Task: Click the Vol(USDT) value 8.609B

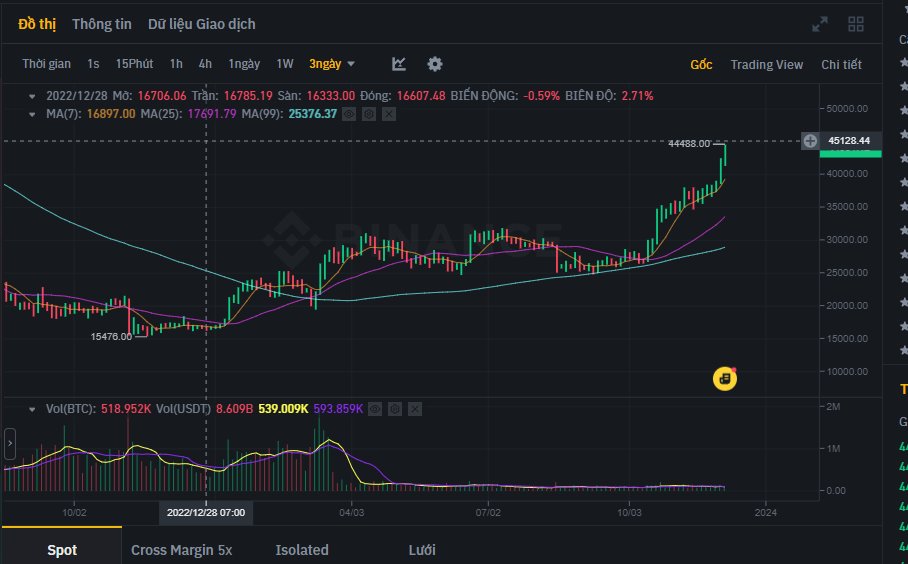Action: click(x=235, y=409)
